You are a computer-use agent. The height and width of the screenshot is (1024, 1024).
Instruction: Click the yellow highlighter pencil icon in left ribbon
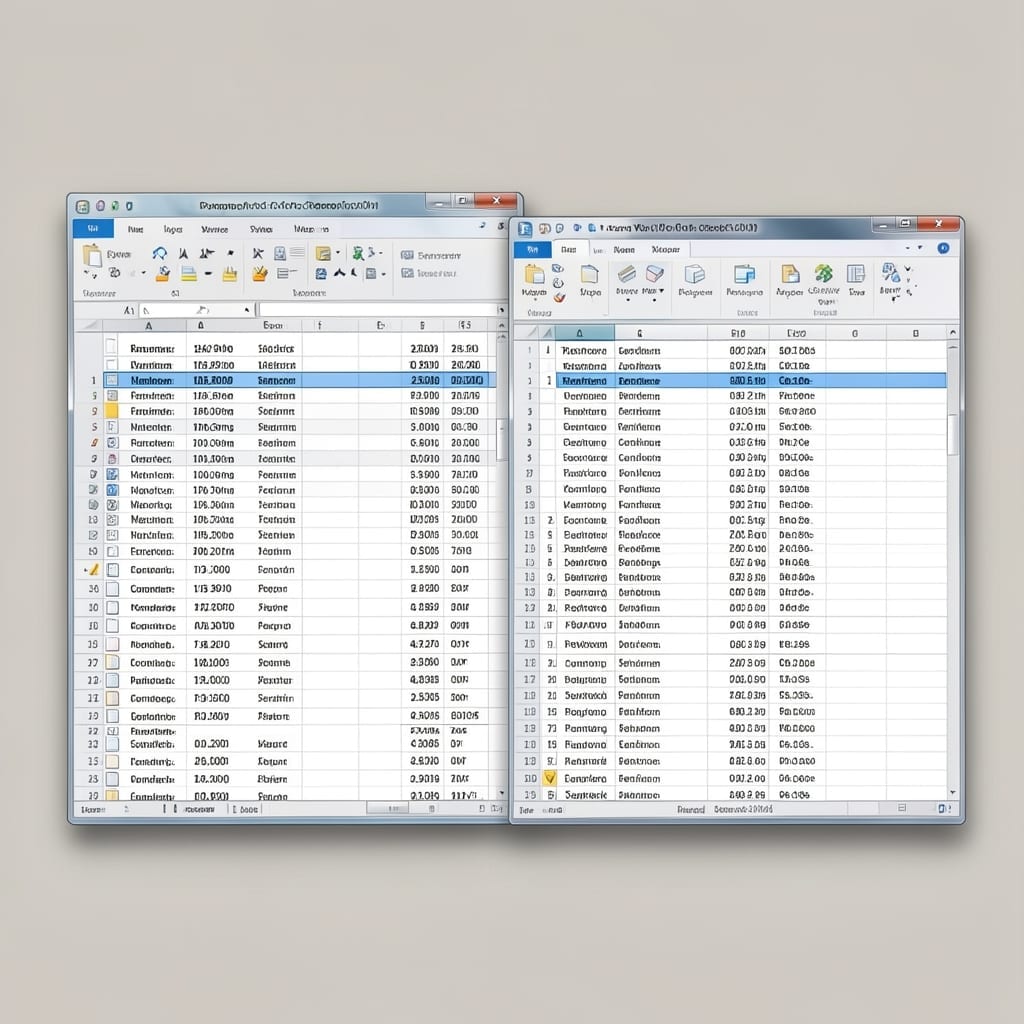(x=260, y=274)
